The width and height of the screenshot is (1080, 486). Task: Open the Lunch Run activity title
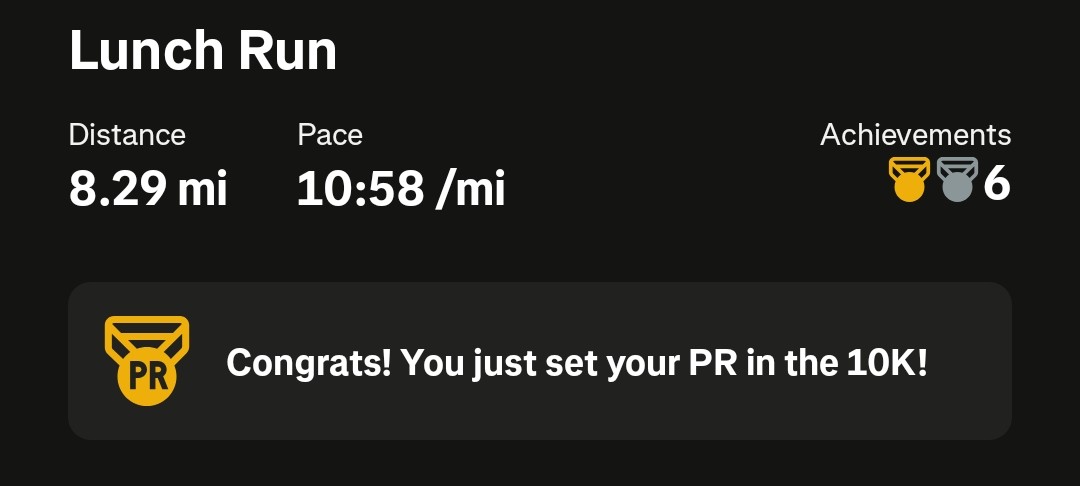(x=203, y=52)
